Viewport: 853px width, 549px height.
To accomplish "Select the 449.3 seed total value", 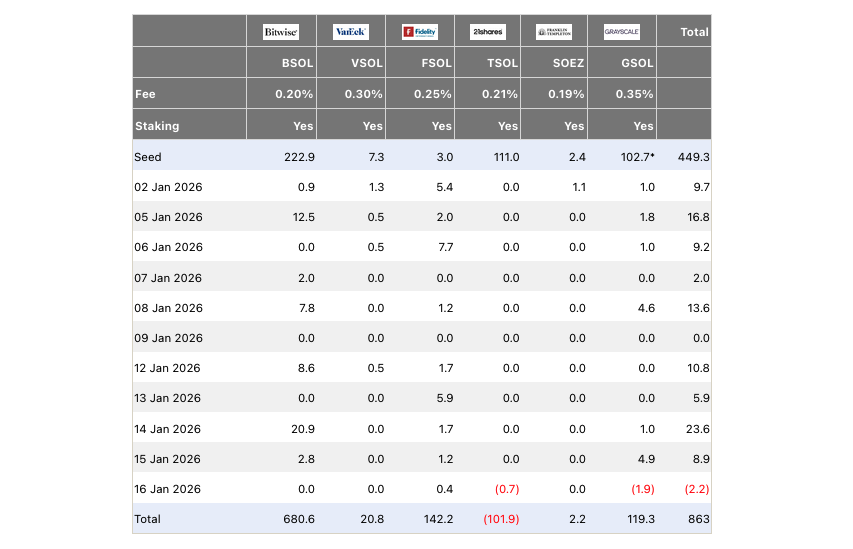I will point(693,157).
